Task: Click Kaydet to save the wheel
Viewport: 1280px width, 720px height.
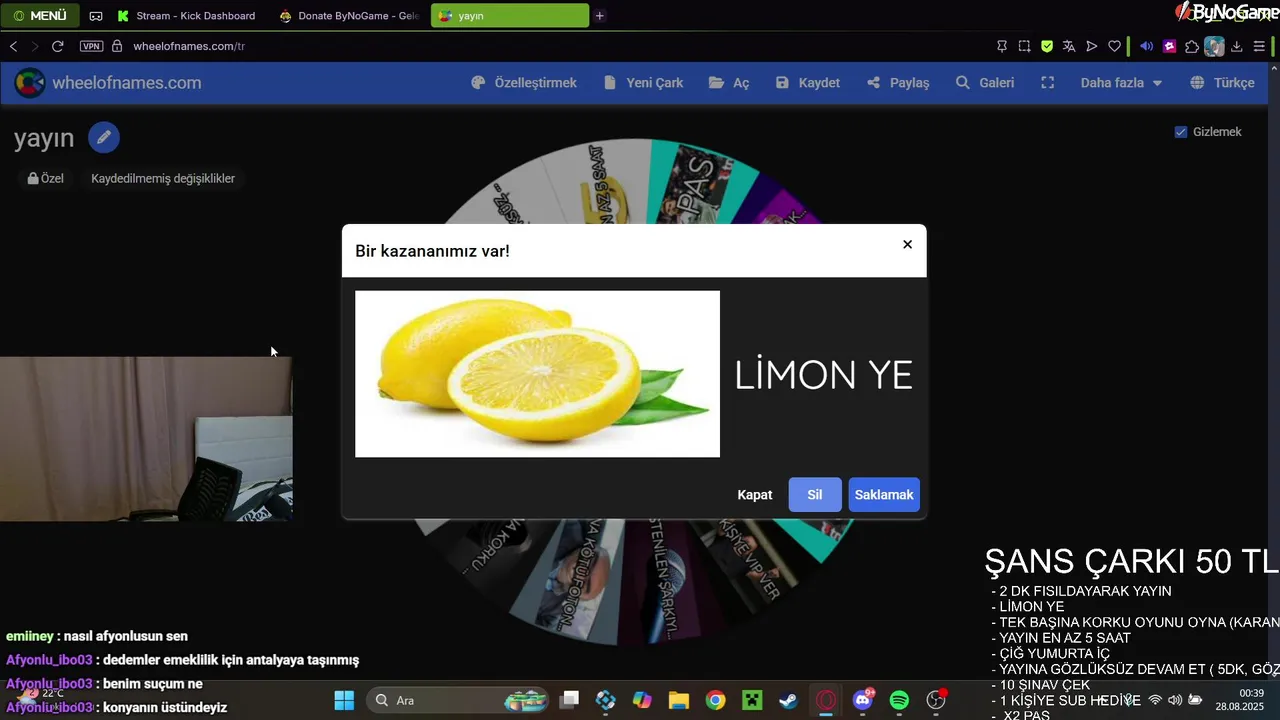Action: tap(808, 83)
